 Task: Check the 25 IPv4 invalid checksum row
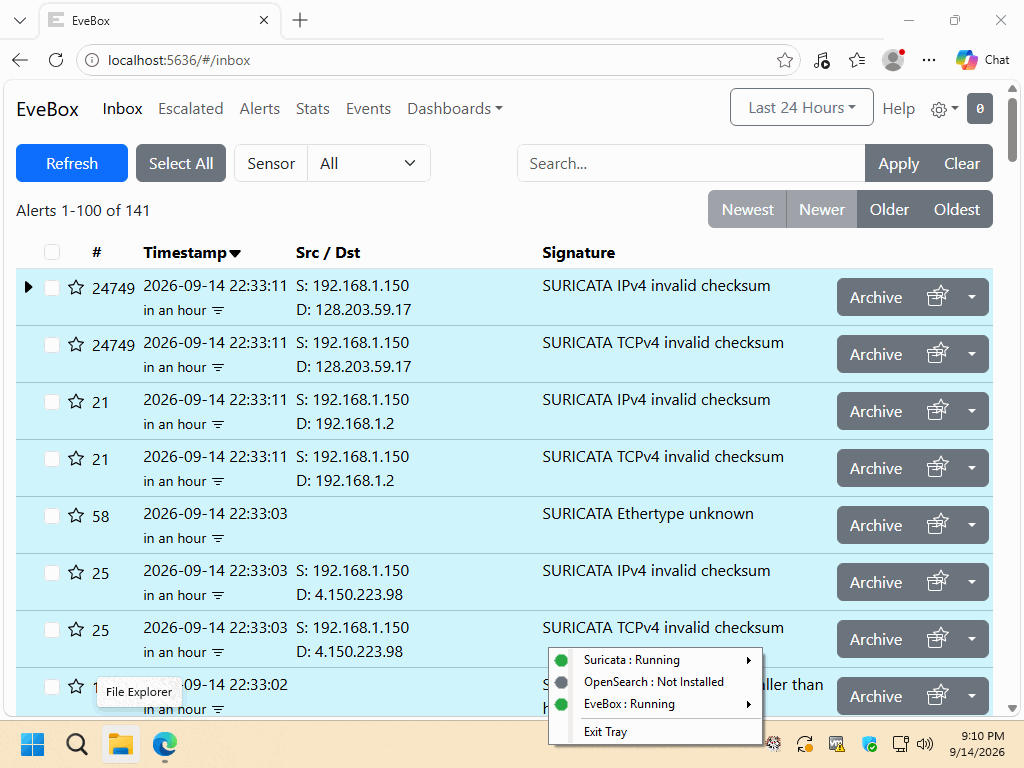[52, 573]
